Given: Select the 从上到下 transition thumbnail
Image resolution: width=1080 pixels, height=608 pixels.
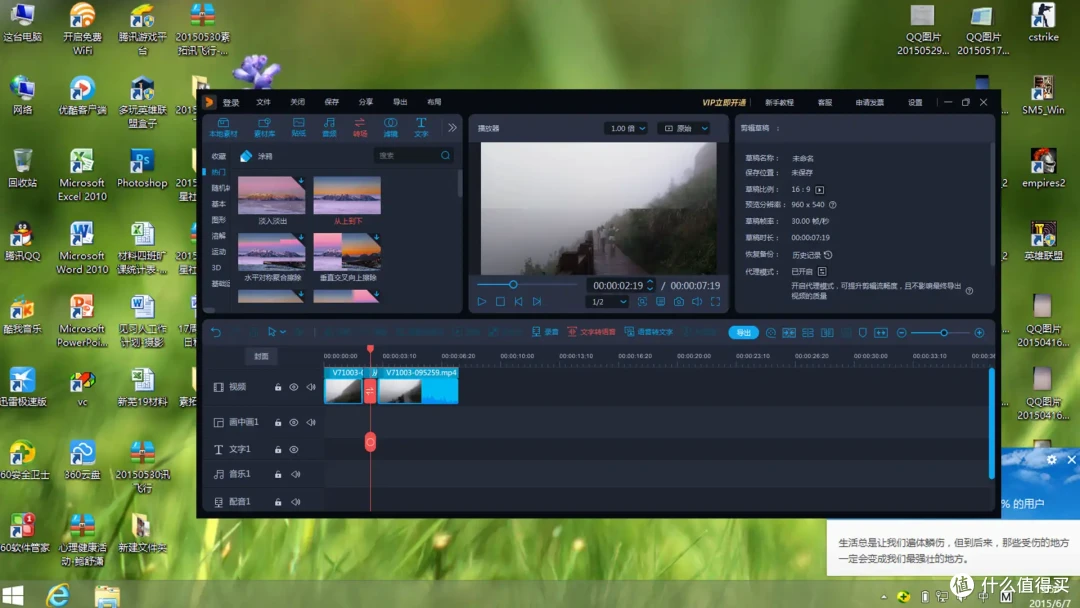Looking at the screenshot, I should coord(347,196).
